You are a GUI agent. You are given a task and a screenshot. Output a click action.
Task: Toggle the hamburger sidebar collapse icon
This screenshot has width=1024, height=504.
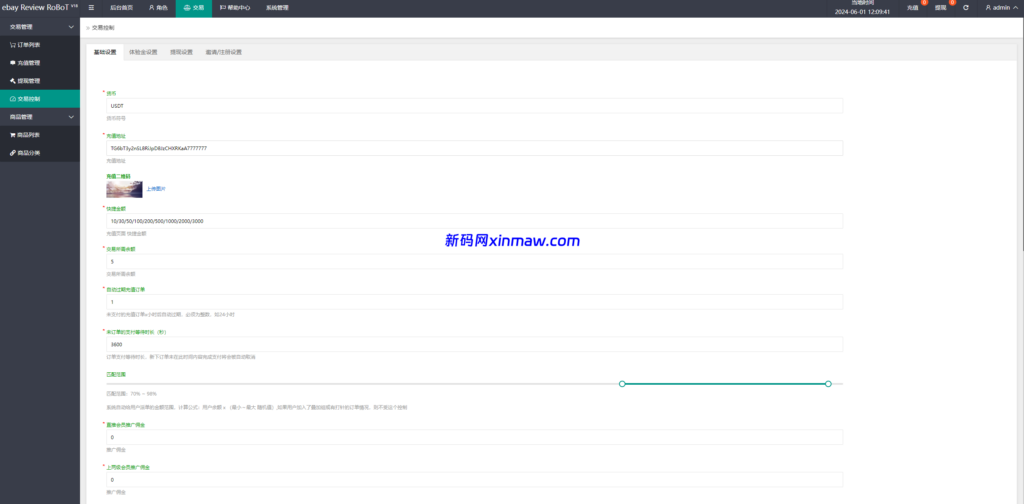[91, 8]
